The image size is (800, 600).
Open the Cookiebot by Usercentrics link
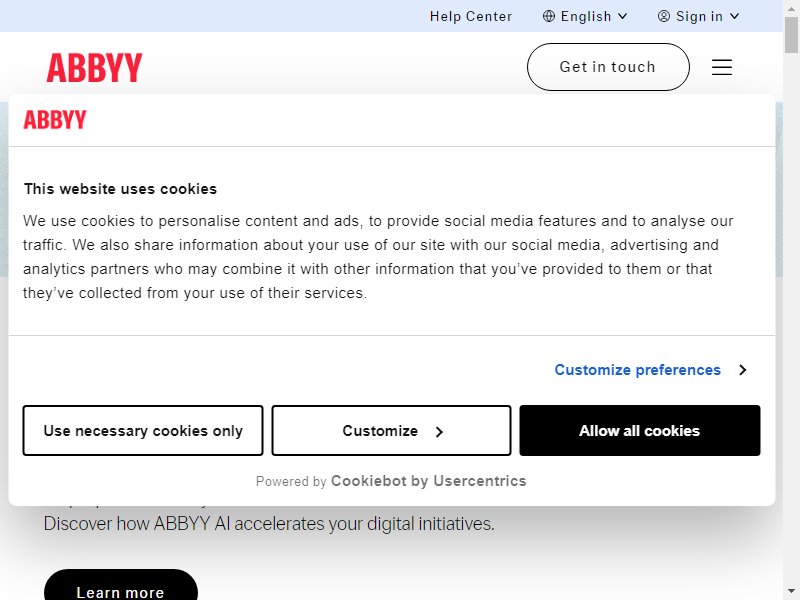click(429, 481)
